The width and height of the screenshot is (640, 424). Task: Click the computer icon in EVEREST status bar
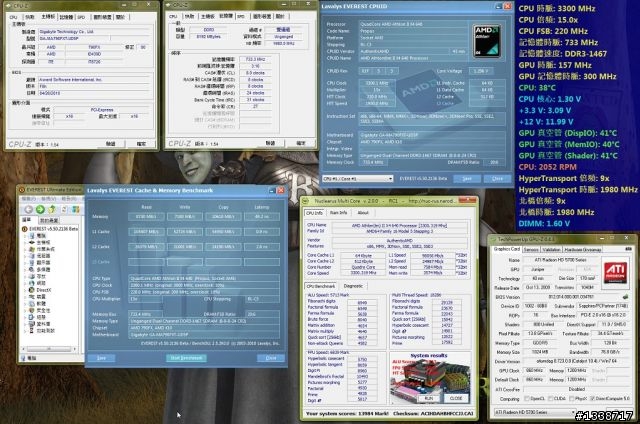click(x=24, y=358)
